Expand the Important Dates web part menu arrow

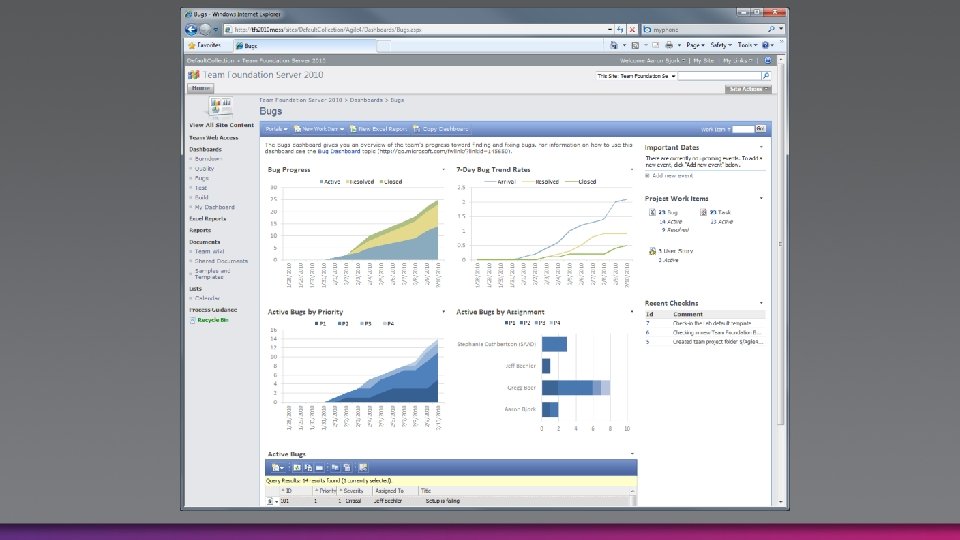click(761, 147)
